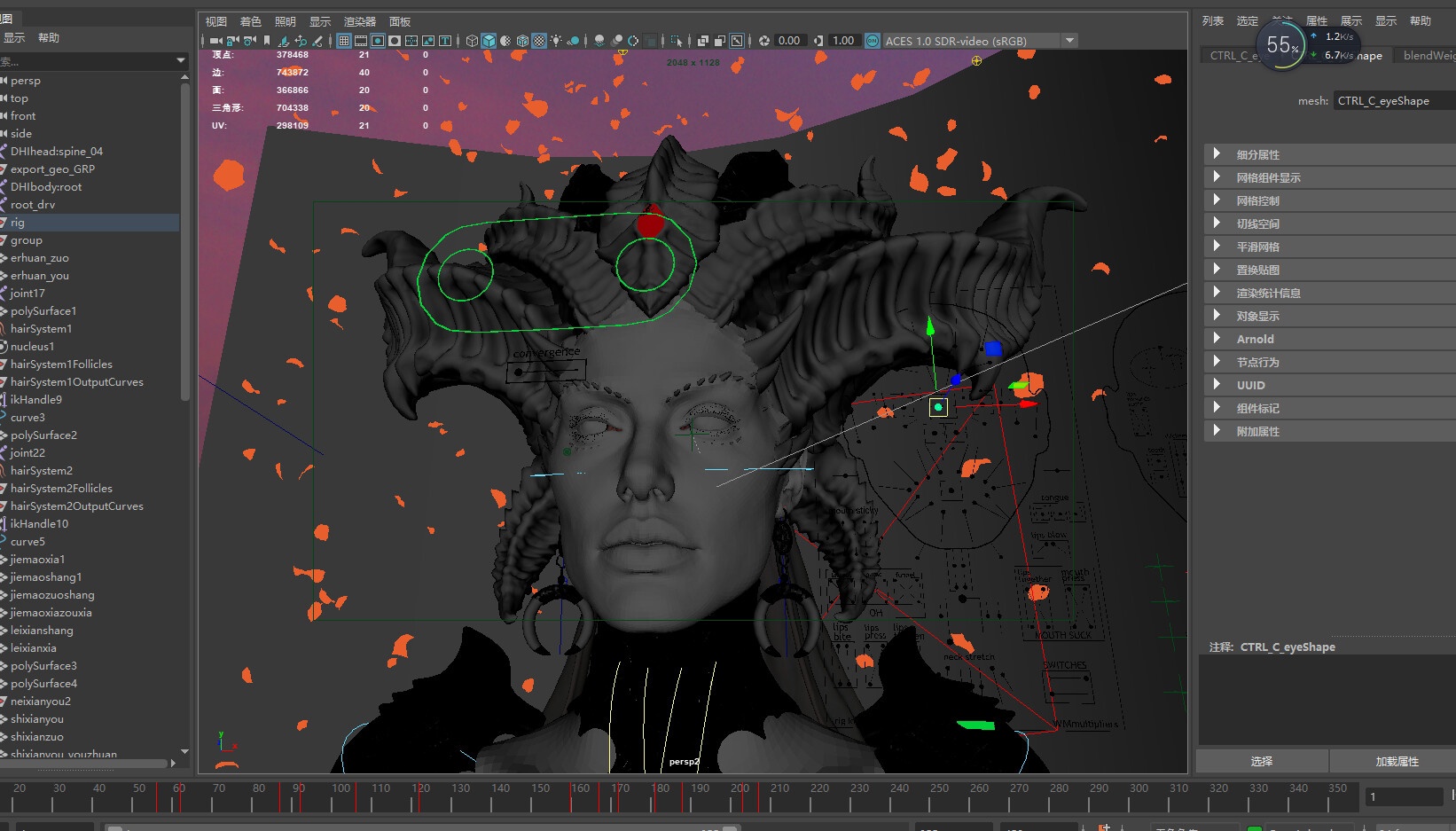Expand the UUID attribute section
1456x831 pixels.
[1250, 385]
